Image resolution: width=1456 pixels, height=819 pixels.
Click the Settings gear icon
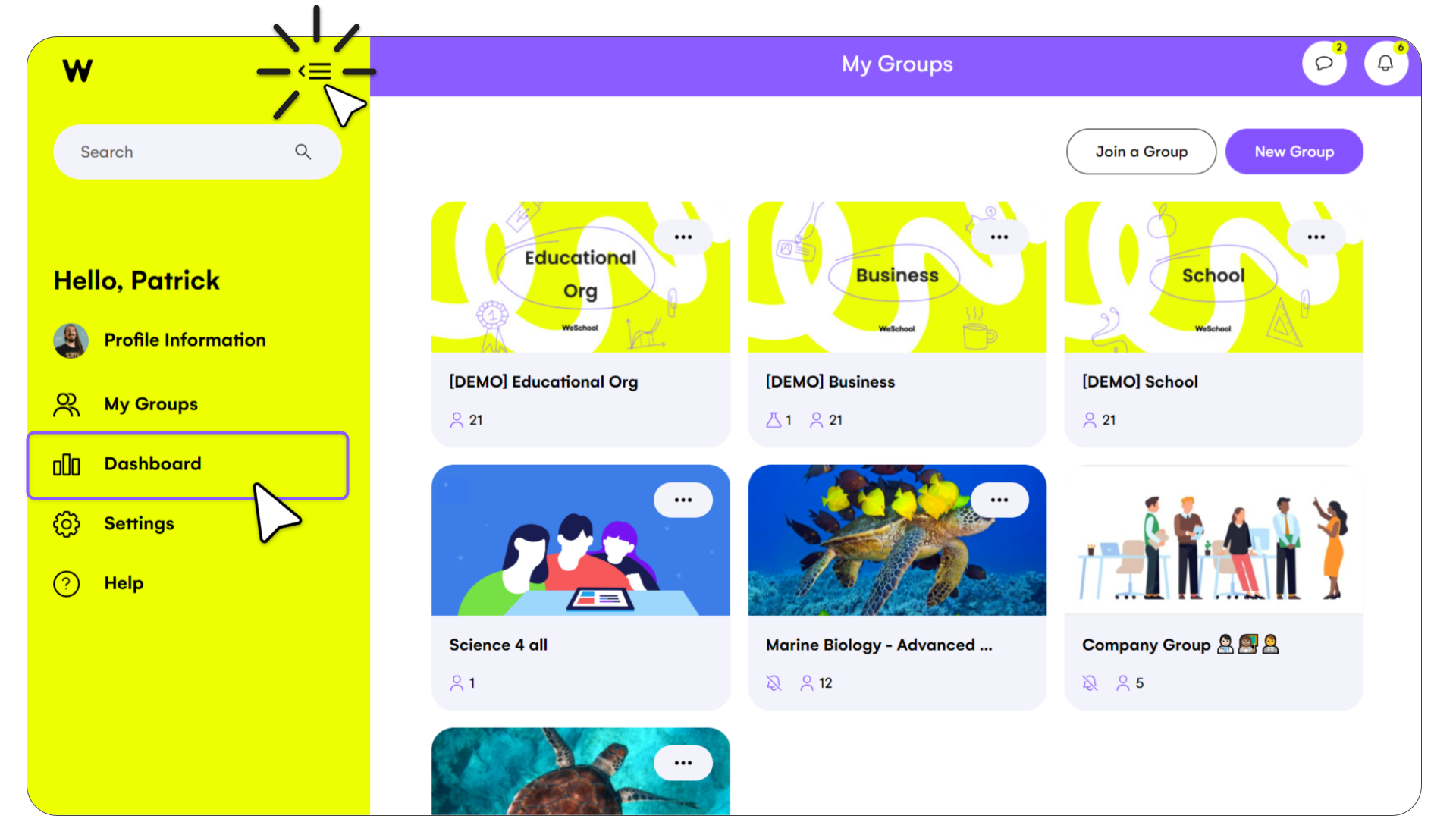point(67,524)
